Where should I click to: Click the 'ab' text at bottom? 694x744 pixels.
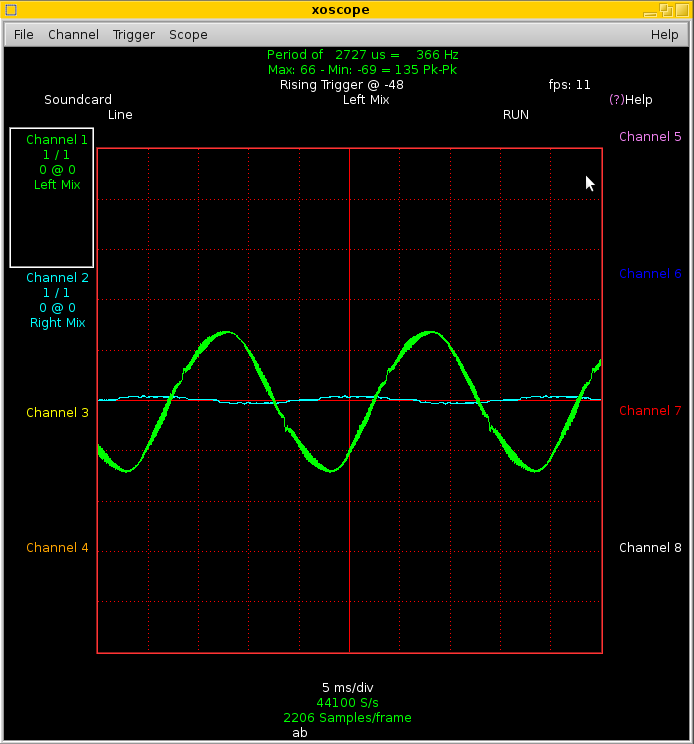(x=300, y=733)
